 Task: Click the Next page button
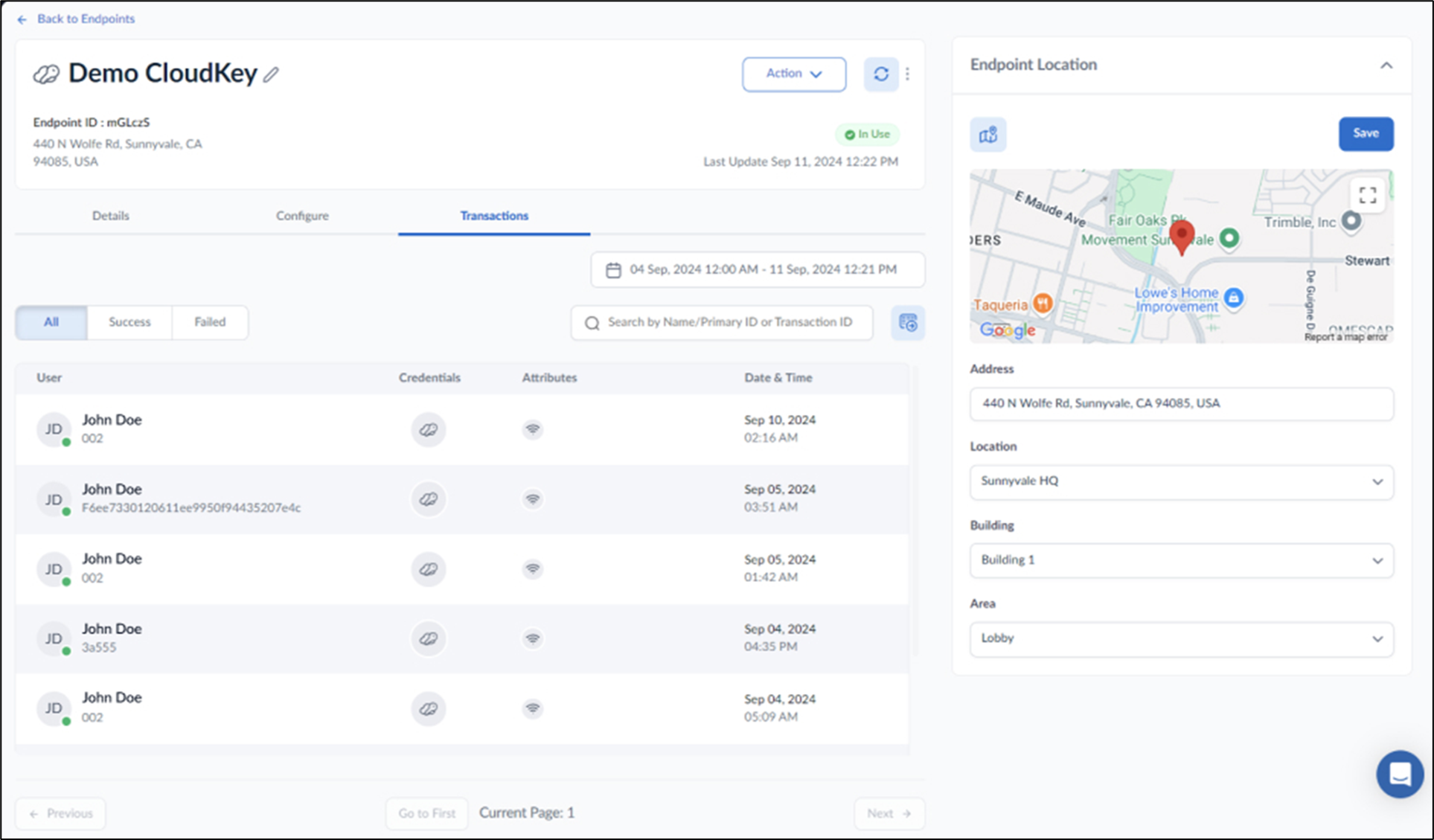coord(889,813)
